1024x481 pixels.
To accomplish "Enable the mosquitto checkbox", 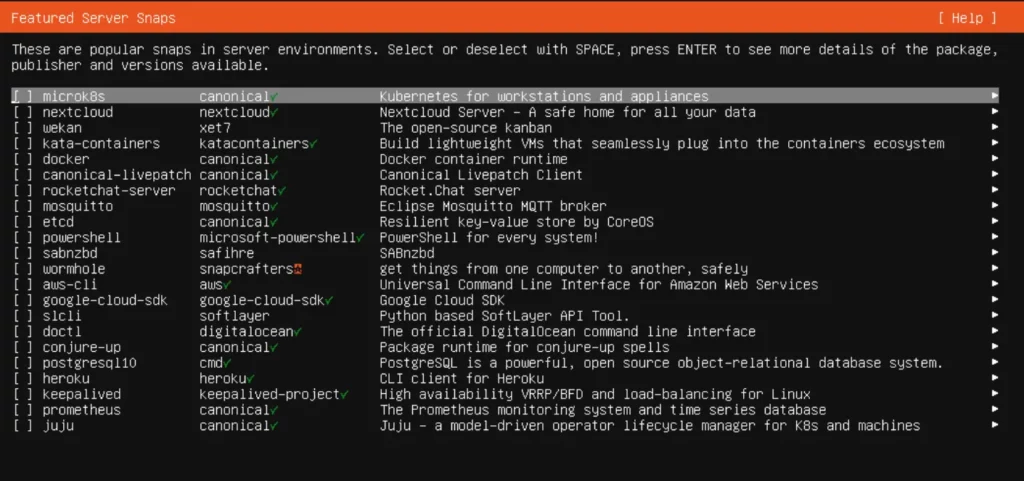I will [x=22, y=206].
